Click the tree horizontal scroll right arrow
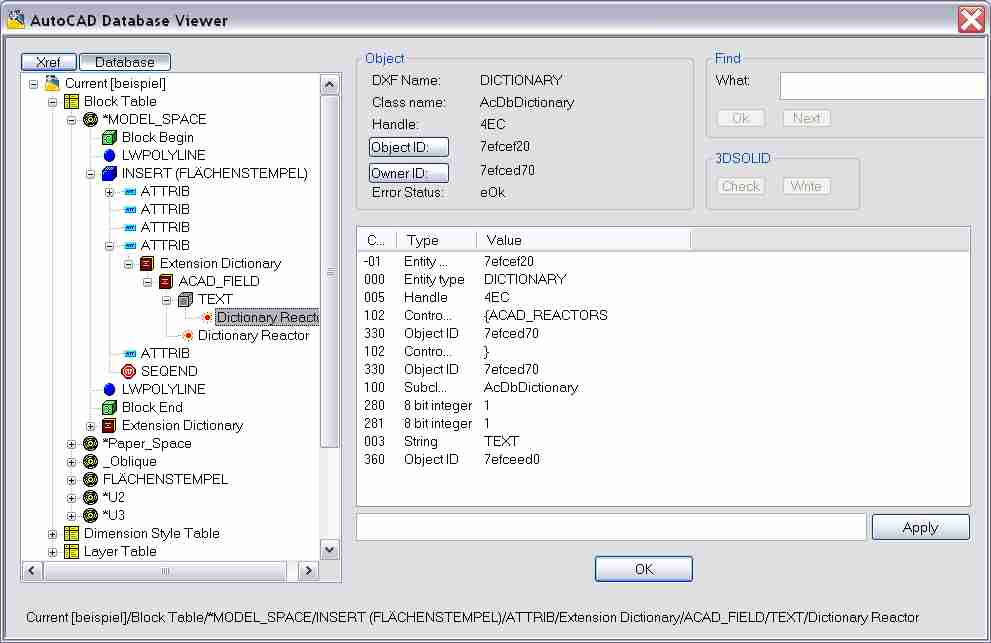 308,570
